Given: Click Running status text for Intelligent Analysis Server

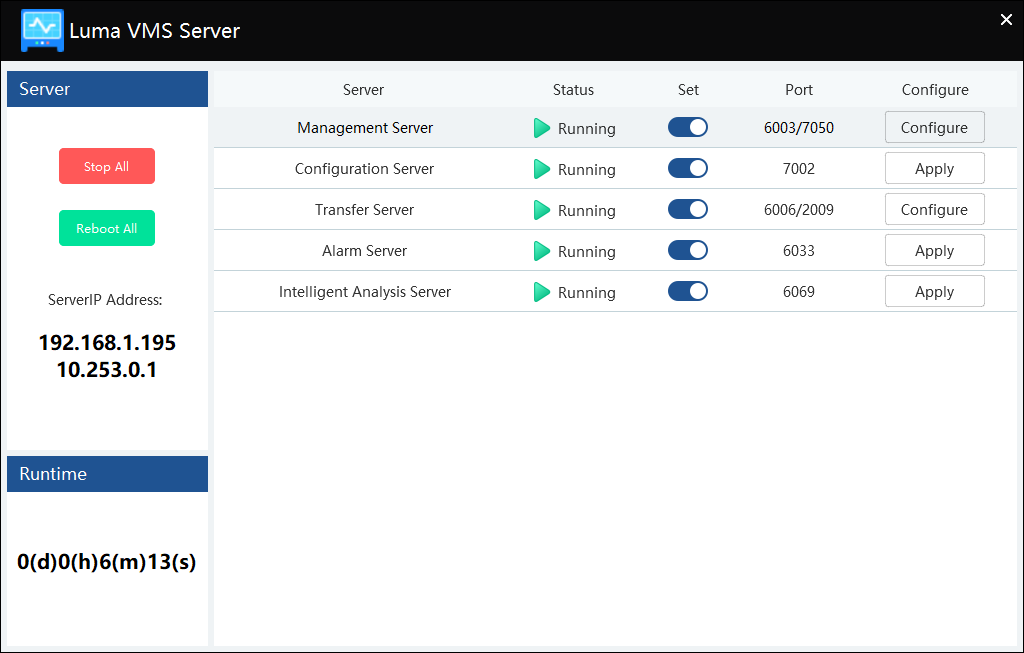Looking at the screenshot, I should 586,293.
